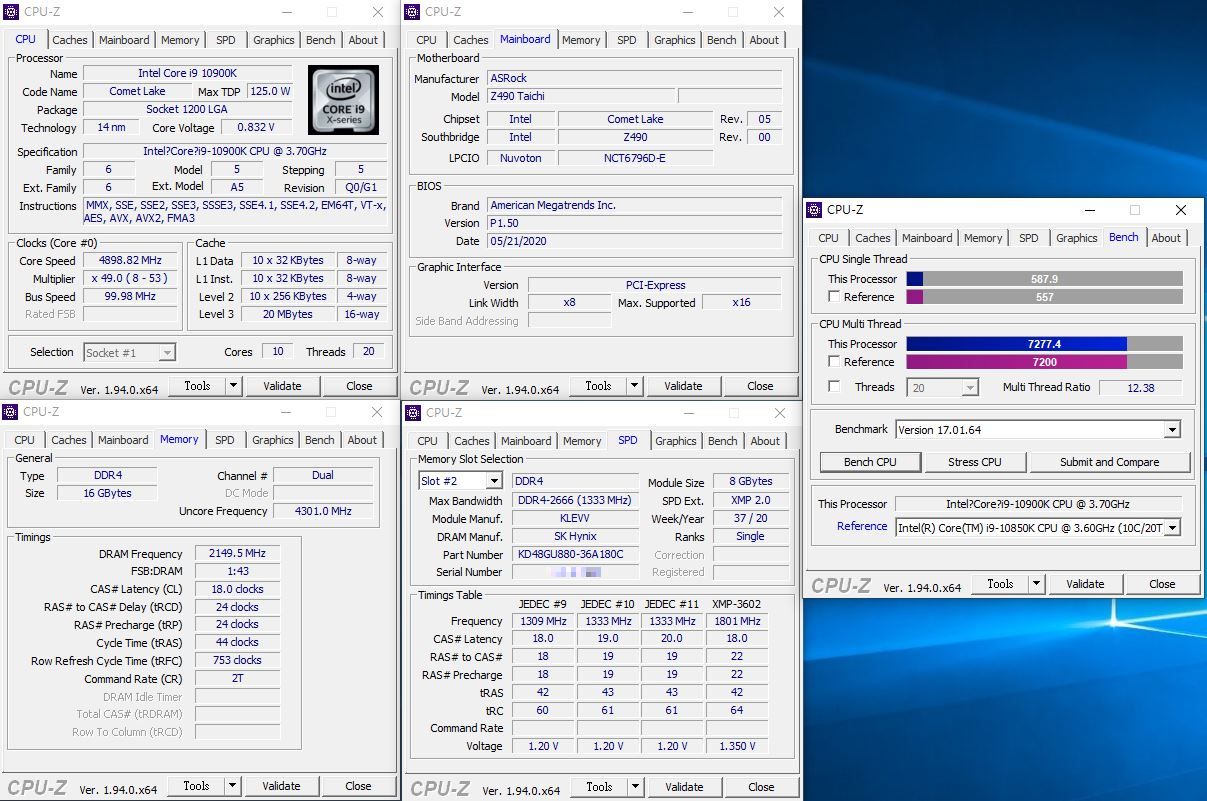This screenshot has width=1207, height=801.
Task: Select the Bench tab in the CPU window
Action: pyautogui.click(x=321, y=40)
